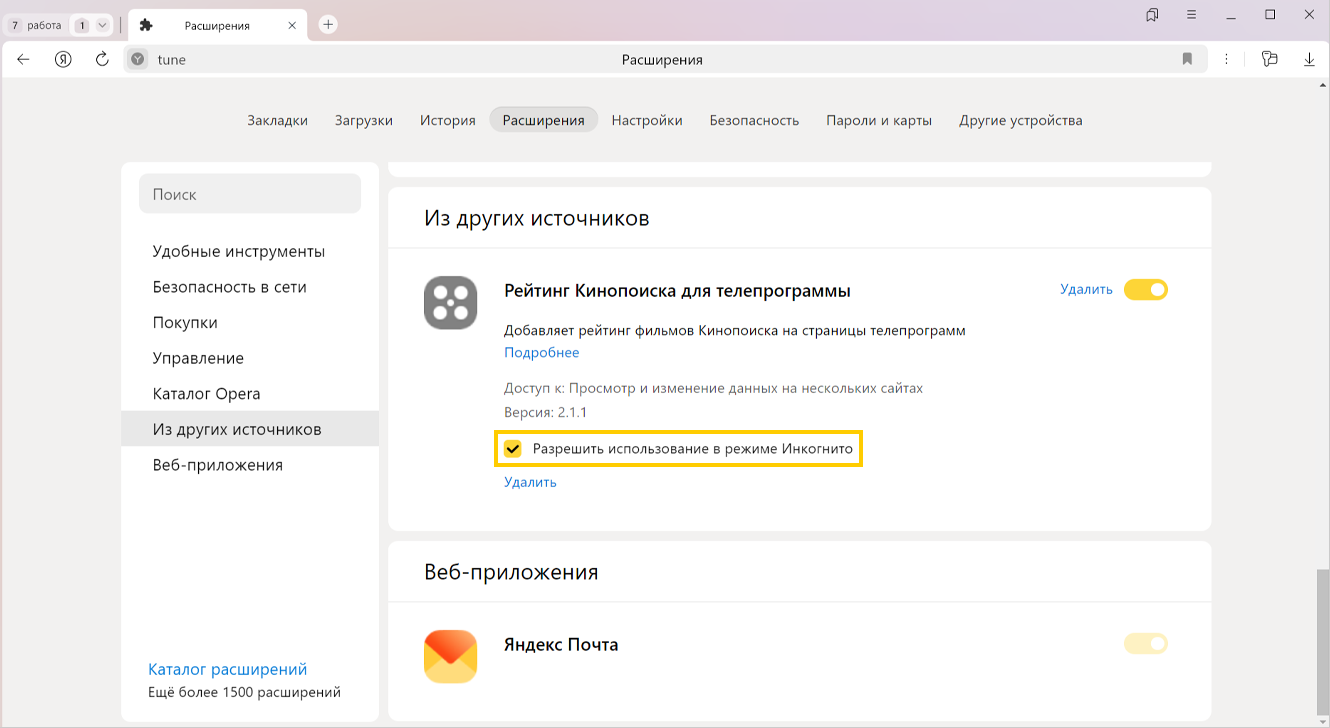The height and width of the screenshot is (728, 1330).
Task: Expand the работа tab group dropdown
Action: click(x=102, y=25)
